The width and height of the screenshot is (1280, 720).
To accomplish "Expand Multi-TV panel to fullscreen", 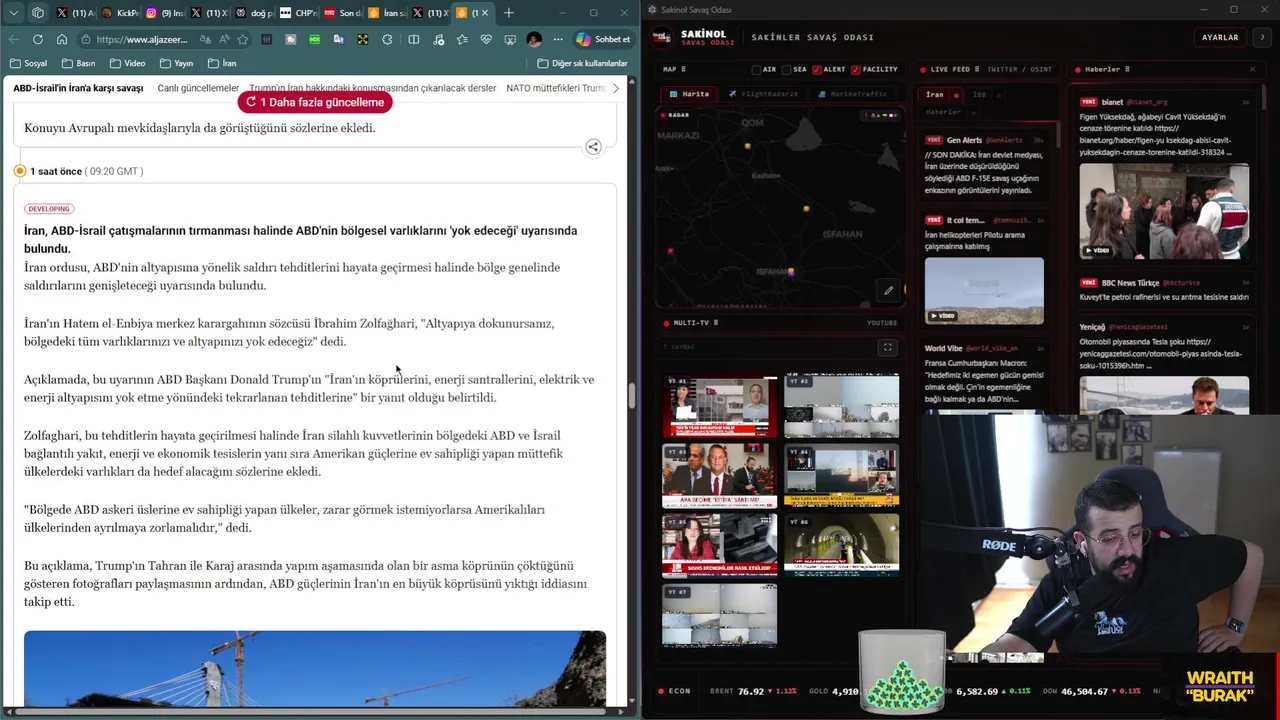I will point(887,347).
